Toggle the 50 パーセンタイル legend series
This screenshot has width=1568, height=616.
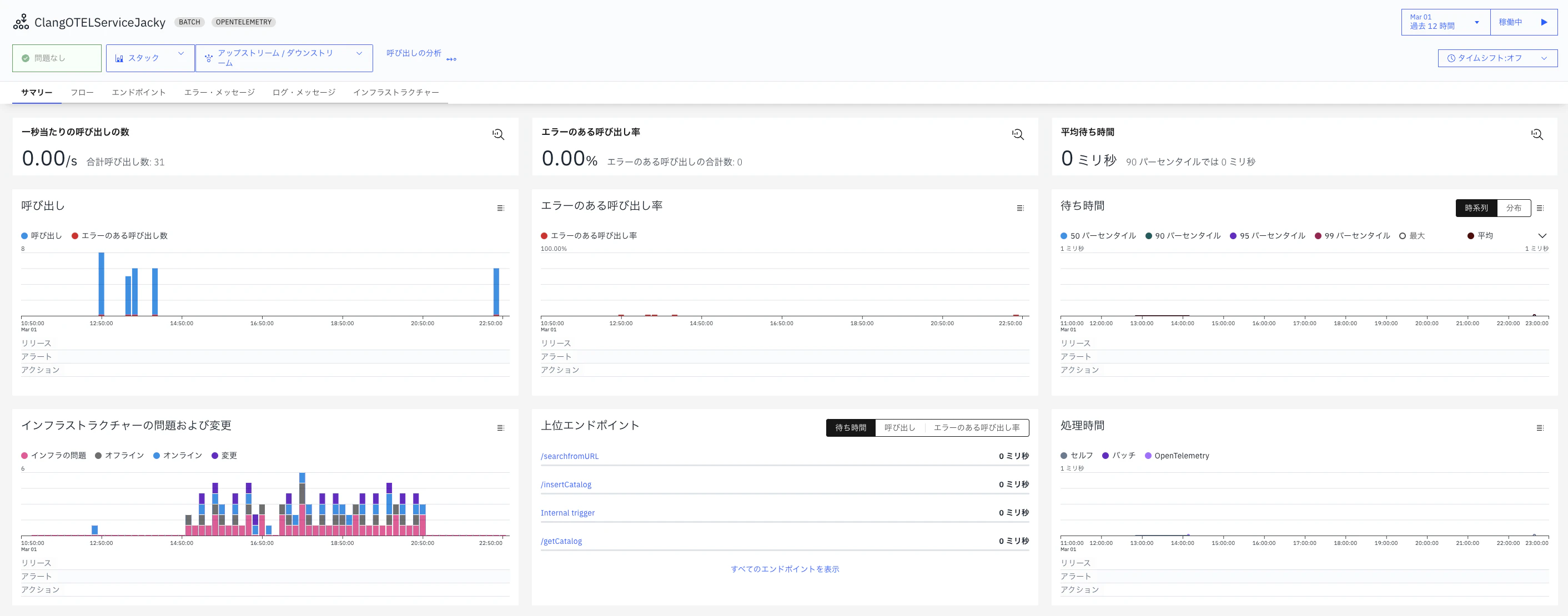click(x=1098, y=236)
